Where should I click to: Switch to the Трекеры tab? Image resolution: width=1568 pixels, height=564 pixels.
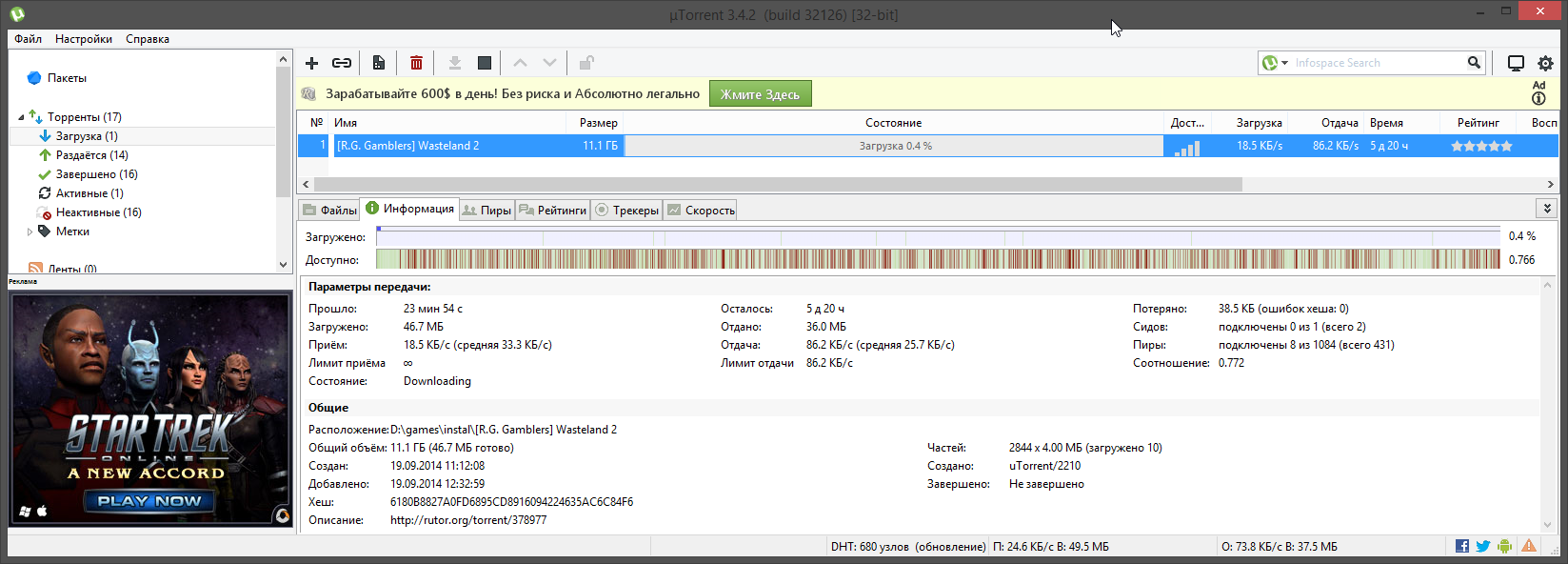click(x=626, y=211)
